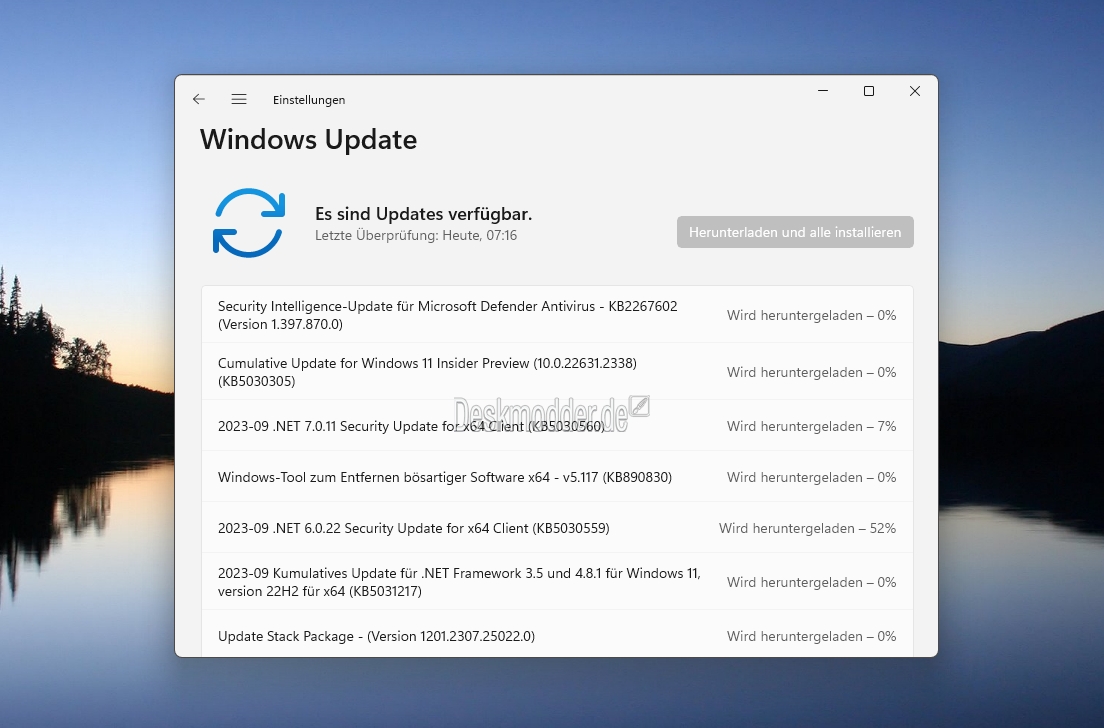Click the 52% download status

[x=807, y=528]
